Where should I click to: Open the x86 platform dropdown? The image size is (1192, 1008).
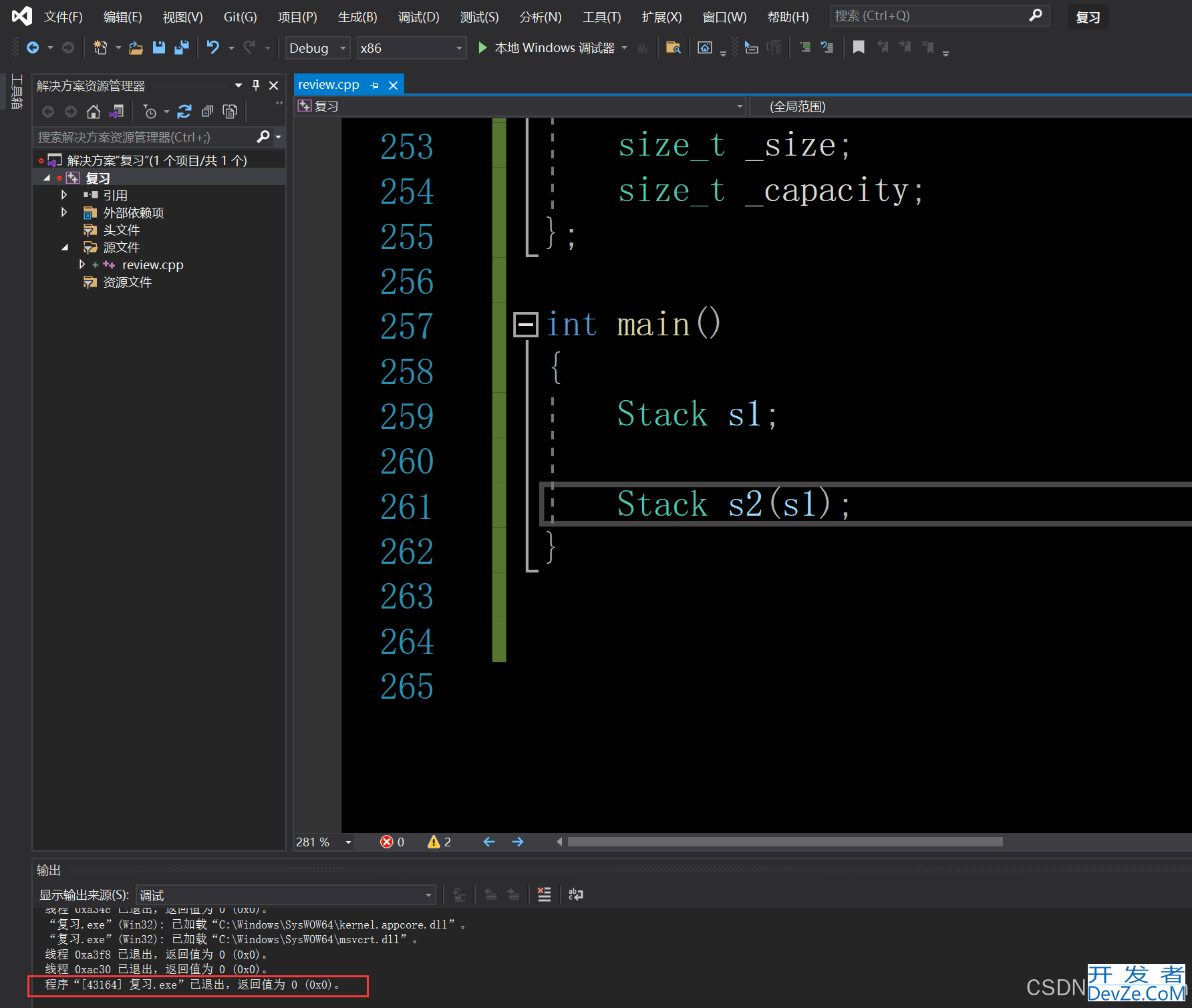[412, 48]
